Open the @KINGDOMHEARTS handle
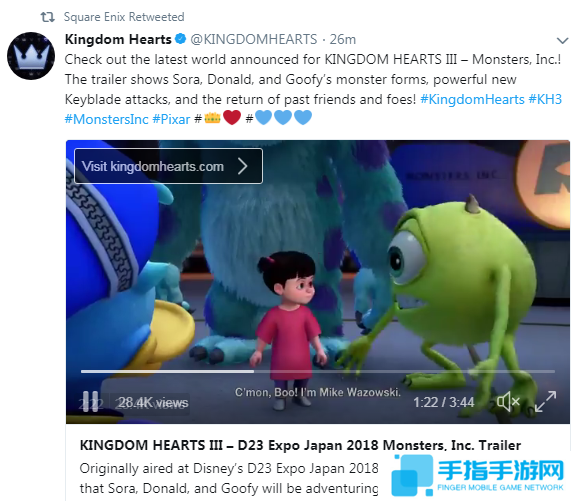Image resolution: width=578 pixels, height=501 pixels. [x=254, y=39]
